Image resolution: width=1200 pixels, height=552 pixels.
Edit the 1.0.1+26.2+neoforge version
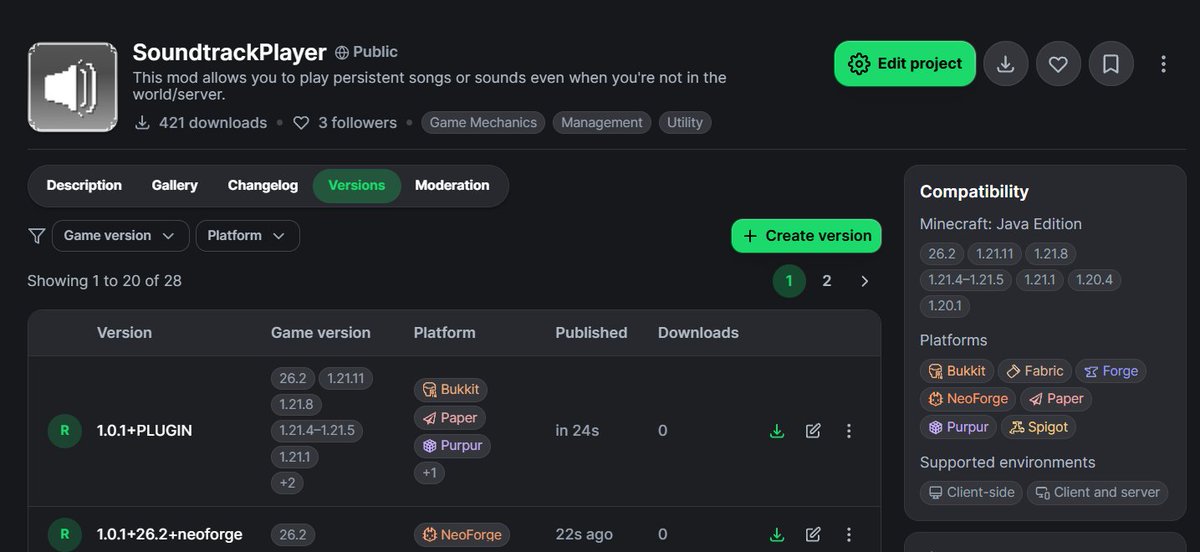pyautogui.click(x=813, y=535)
